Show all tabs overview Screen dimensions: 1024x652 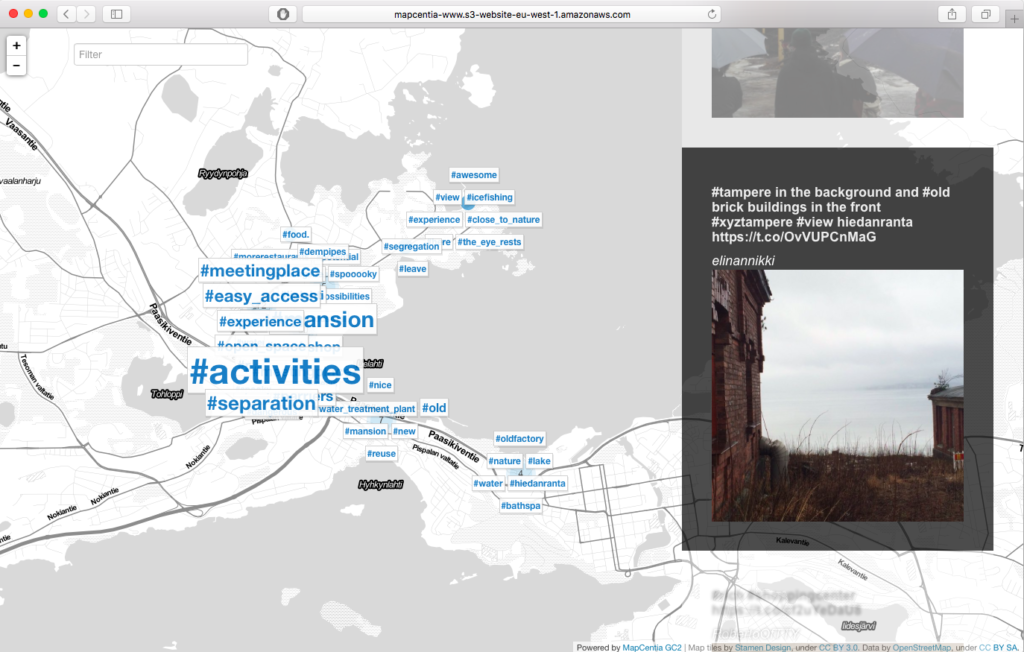click(x=985, y=14)
